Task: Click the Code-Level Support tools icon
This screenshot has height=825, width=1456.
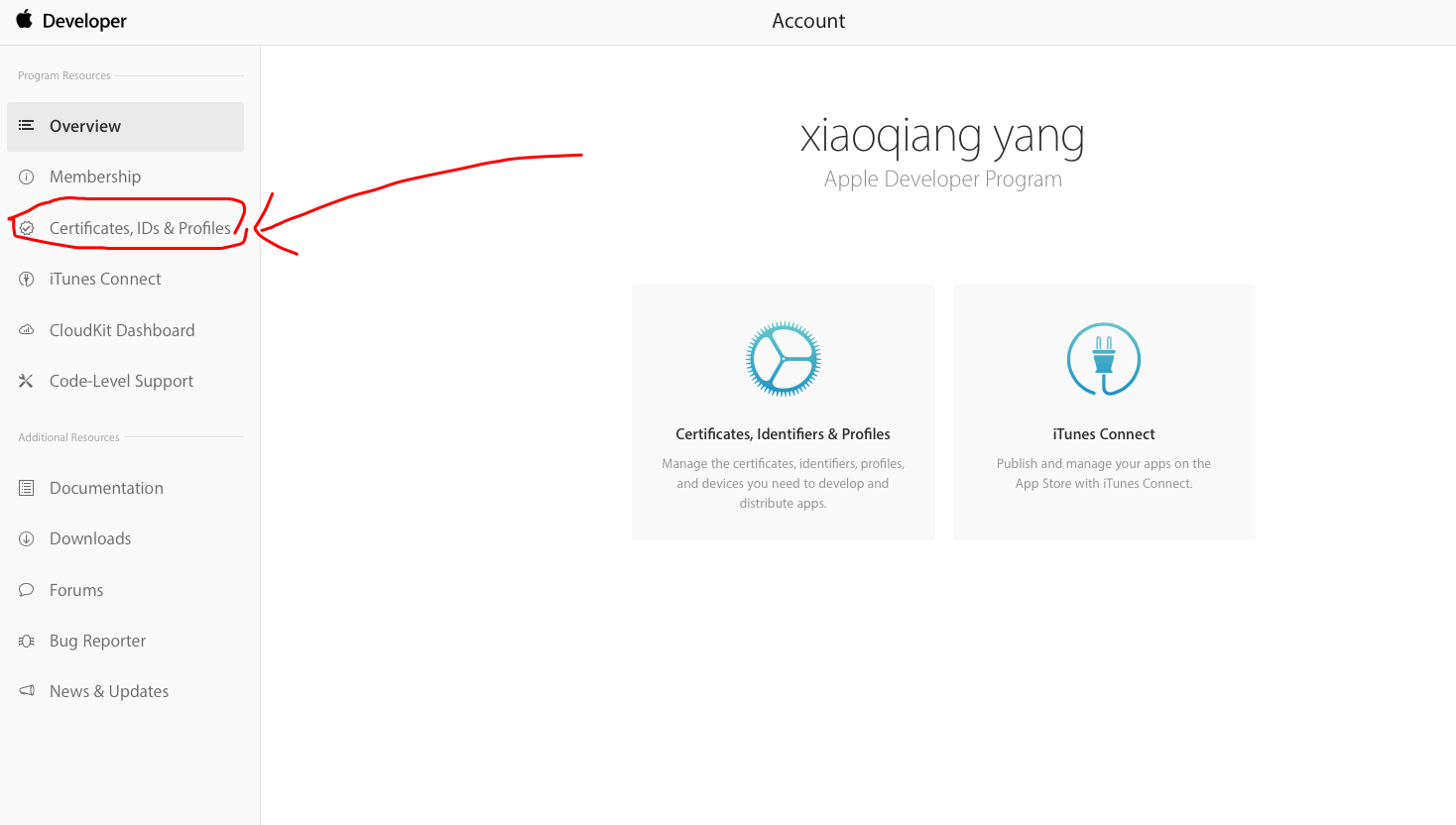Action: [27, 381]
